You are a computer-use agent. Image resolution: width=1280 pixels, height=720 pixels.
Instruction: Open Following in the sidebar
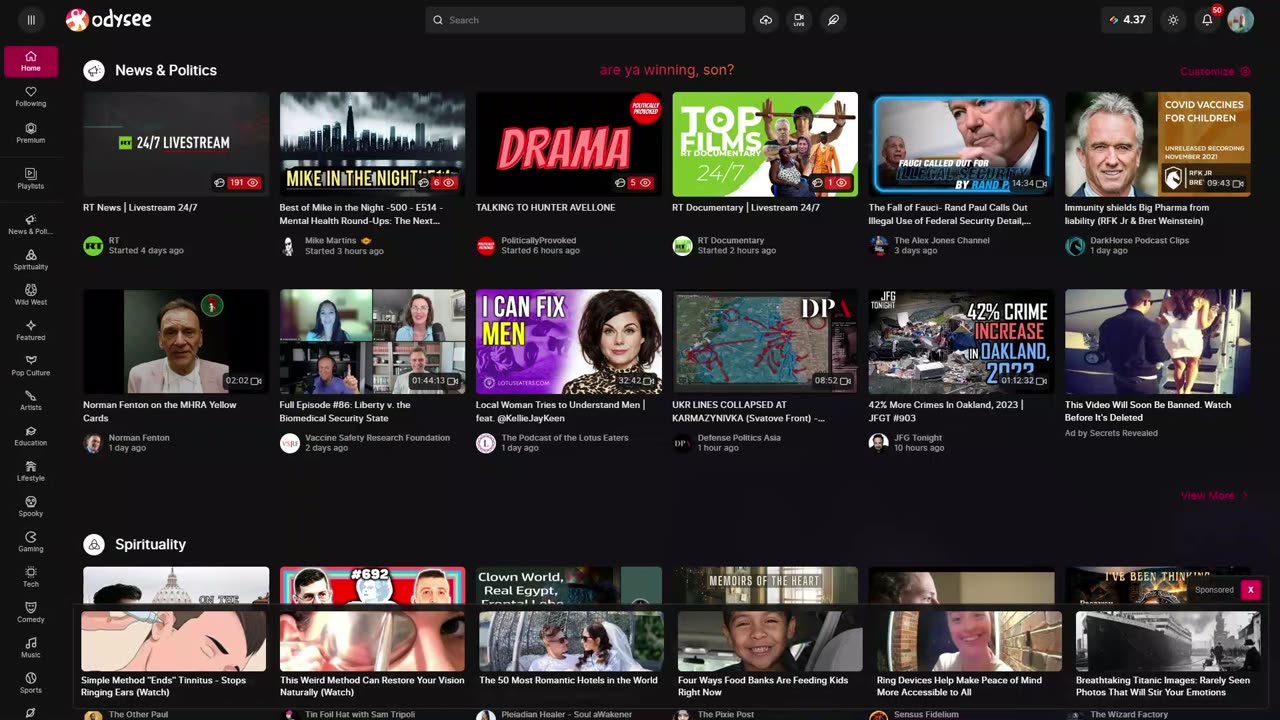pos(31,97)
